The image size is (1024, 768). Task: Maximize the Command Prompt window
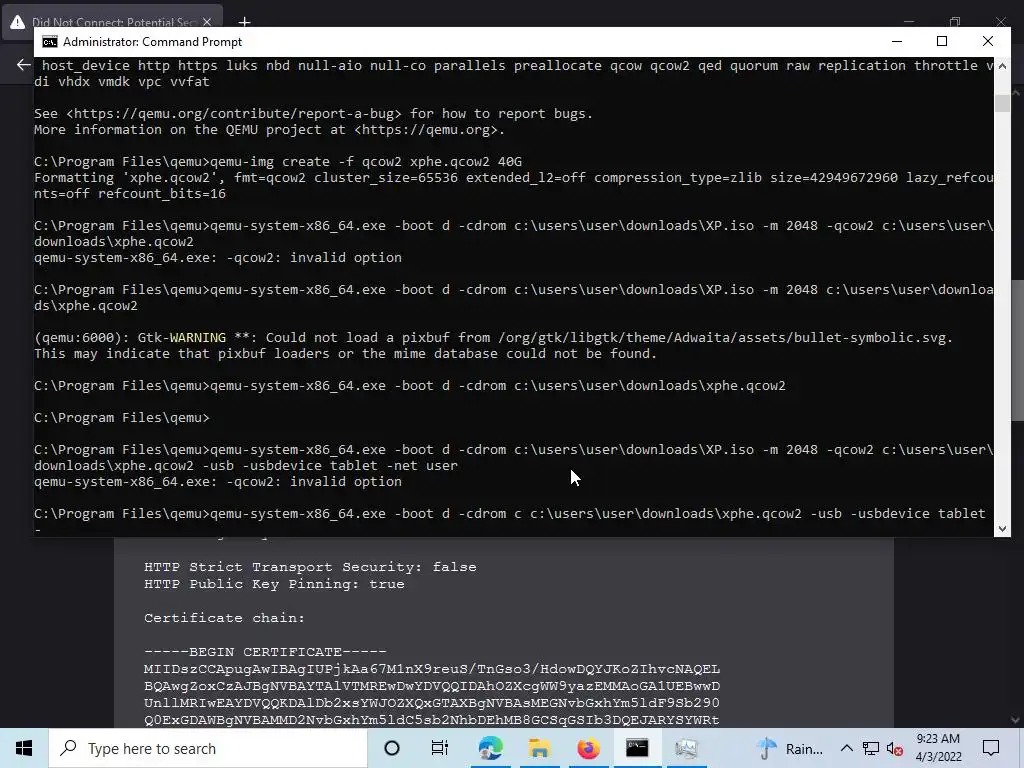pos(942,42)
